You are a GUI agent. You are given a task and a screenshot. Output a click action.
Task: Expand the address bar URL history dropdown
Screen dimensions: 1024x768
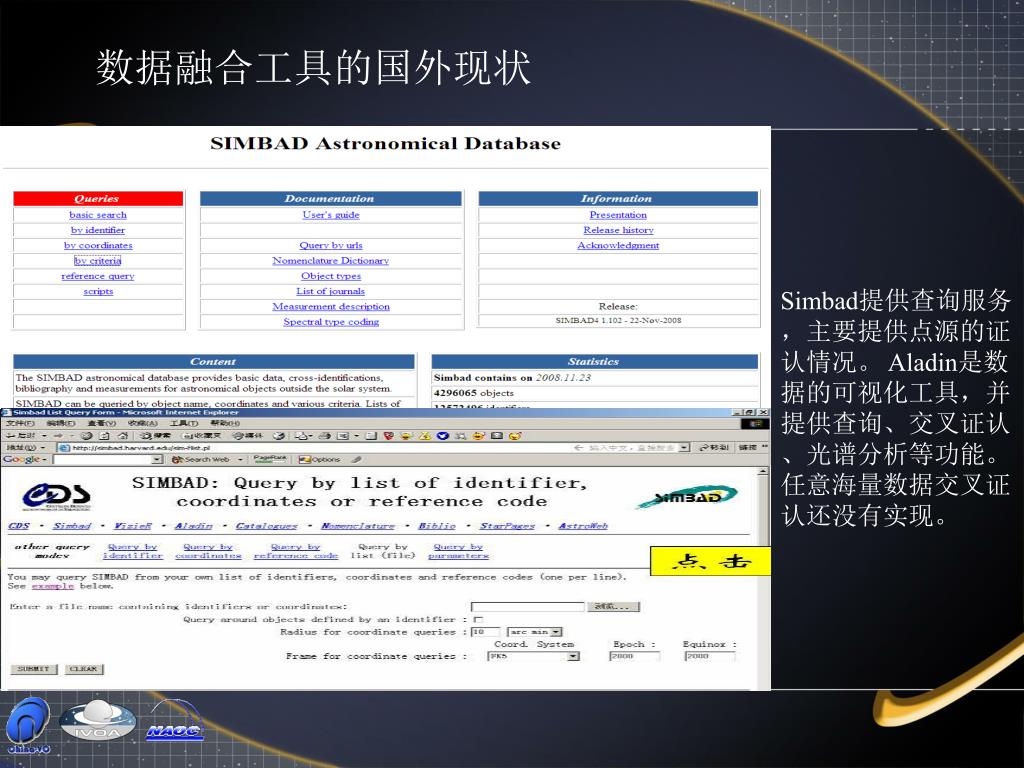pos(684,447)
